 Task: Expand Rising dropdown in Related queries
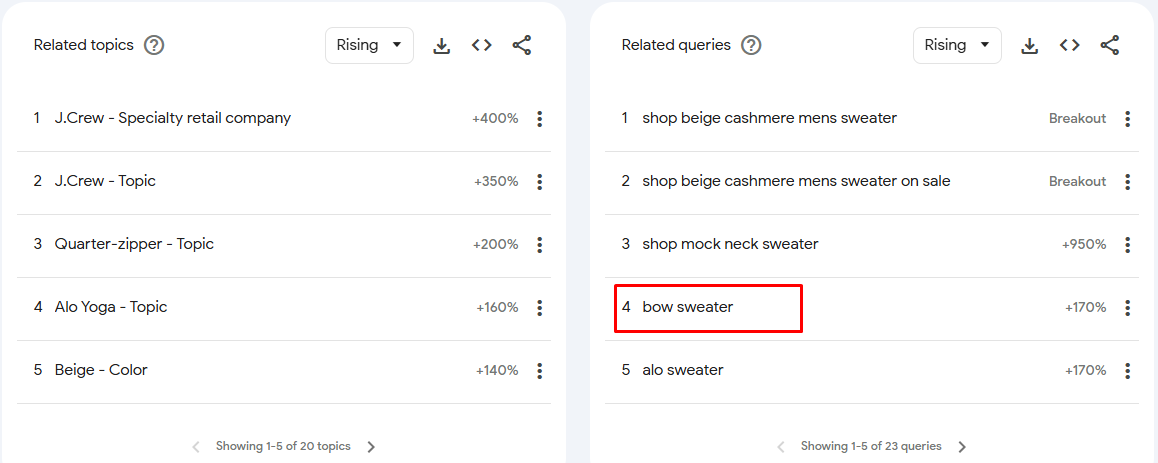[x=957, y=45]
